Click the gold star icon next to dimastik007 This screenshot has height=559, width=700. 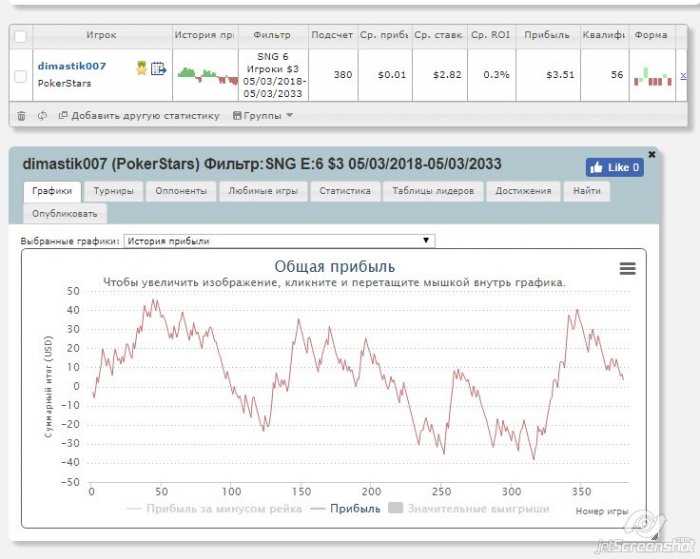click(x=142, y=68)
